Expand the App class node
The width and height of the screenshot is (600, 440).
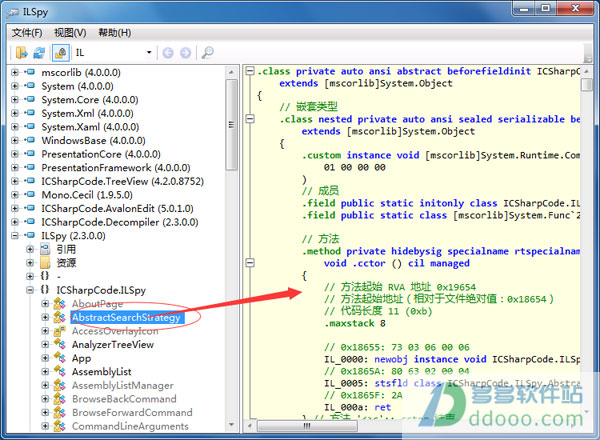(x=45, y=358)
